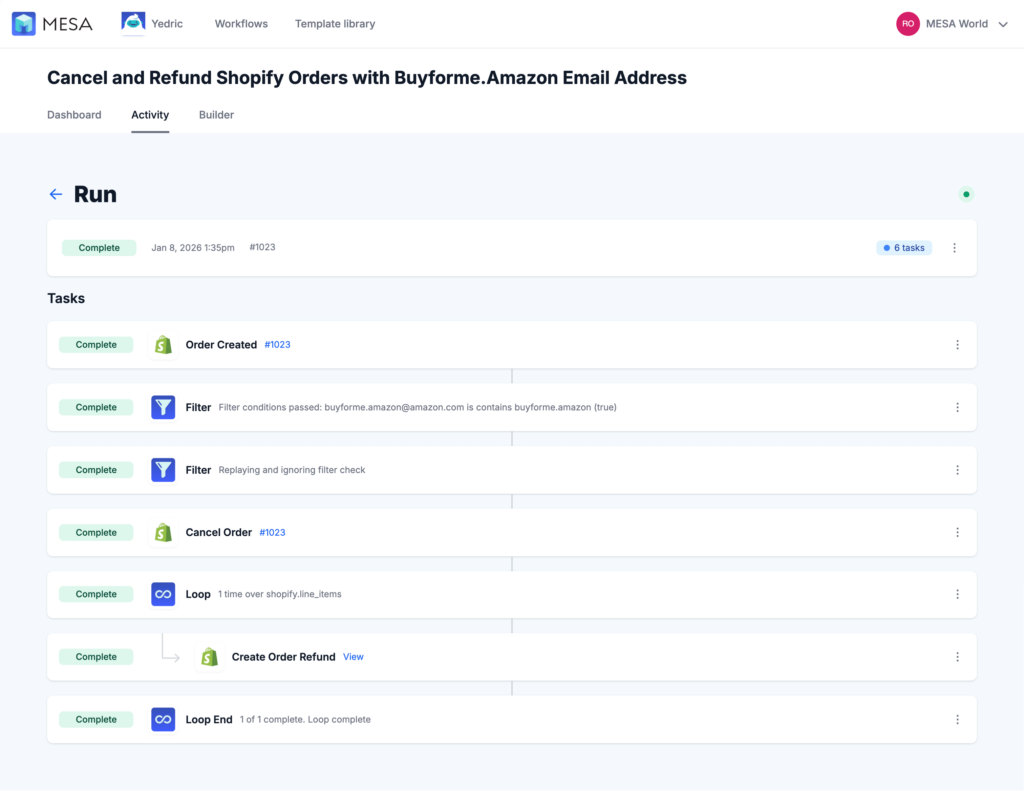
Task: Click the Shopify icon on Cancel Order
Action: [163, 532]
